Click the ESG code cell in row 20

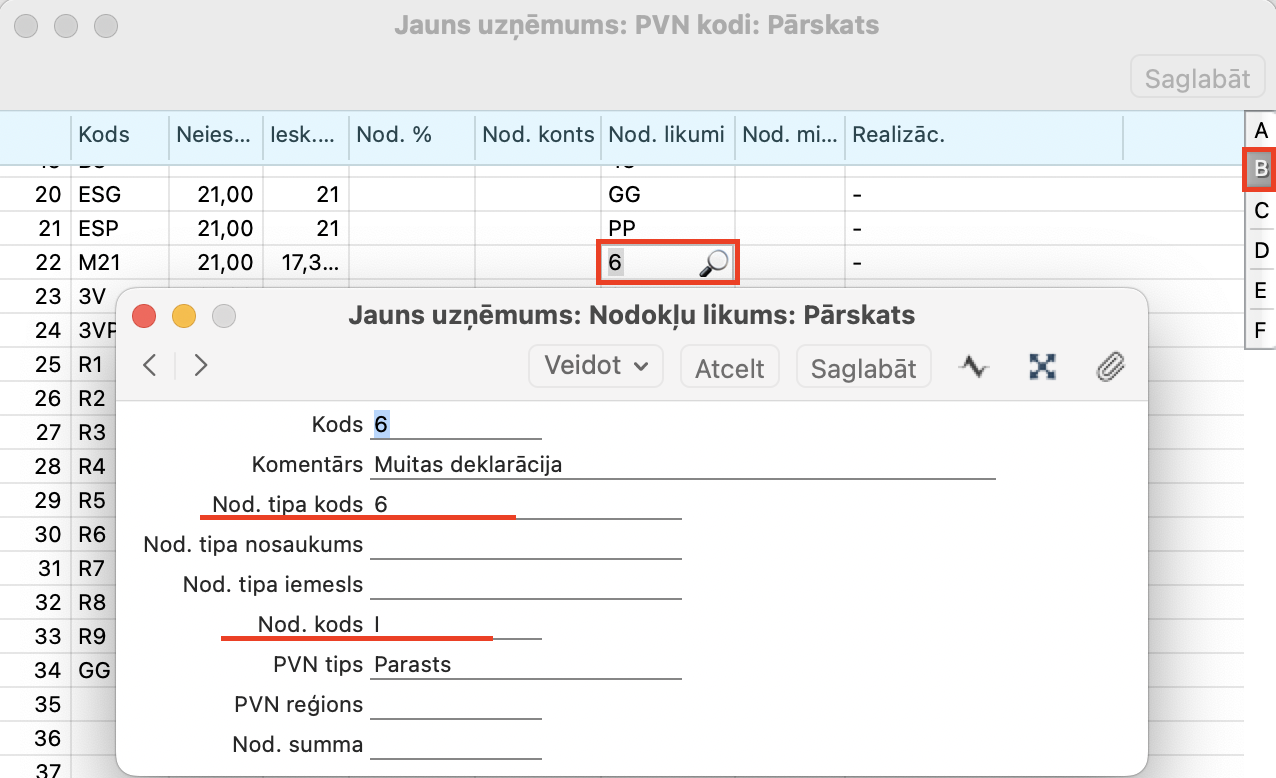(x=119, y=195)
